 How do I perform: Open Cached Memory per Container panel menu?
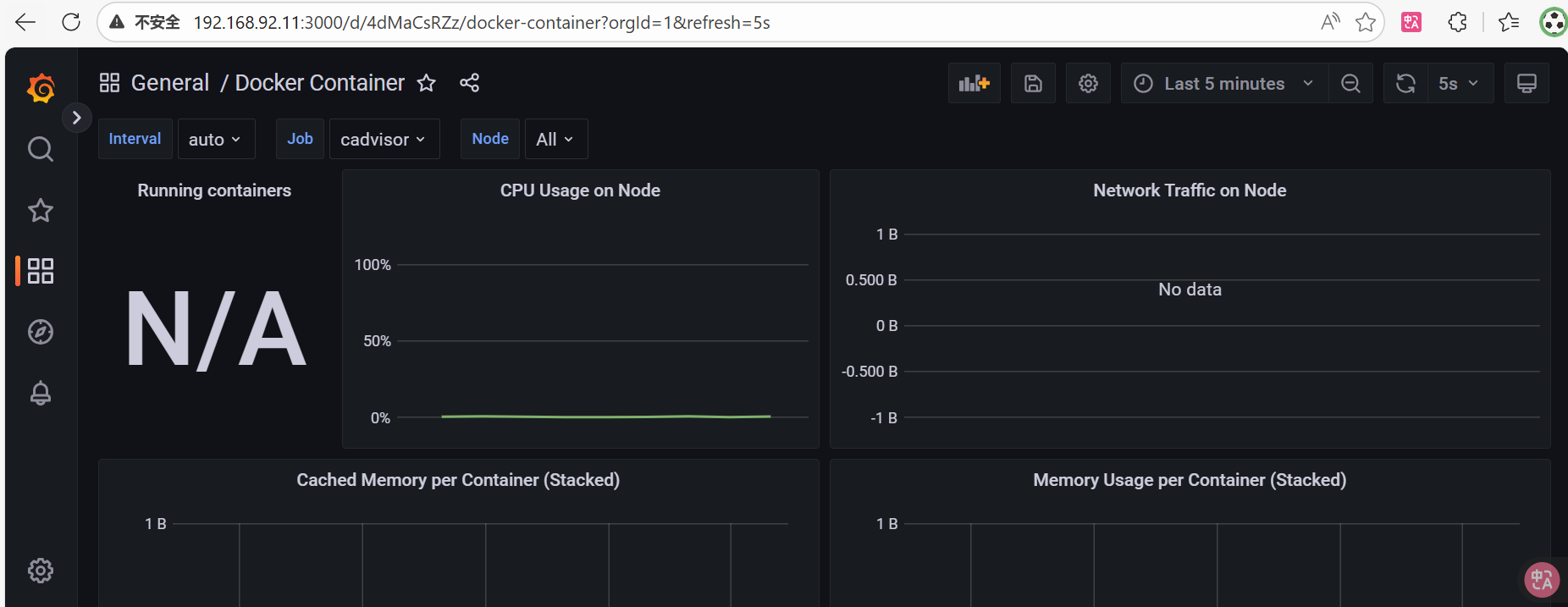(458, 480)
